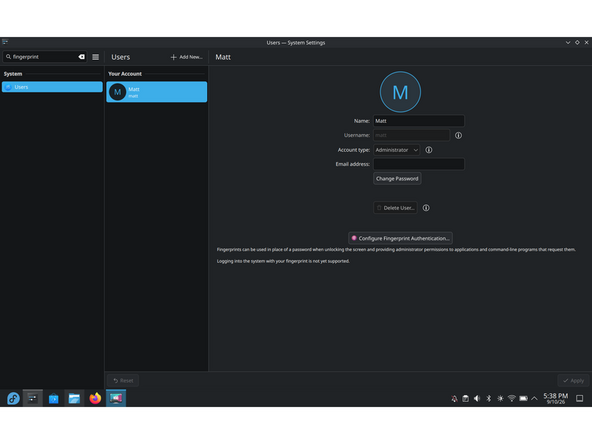Image resolution: width=592 pixels, height=444 pixels.
Task: Open Configure Fingerprint Authentication
Action: pos(400,238)
